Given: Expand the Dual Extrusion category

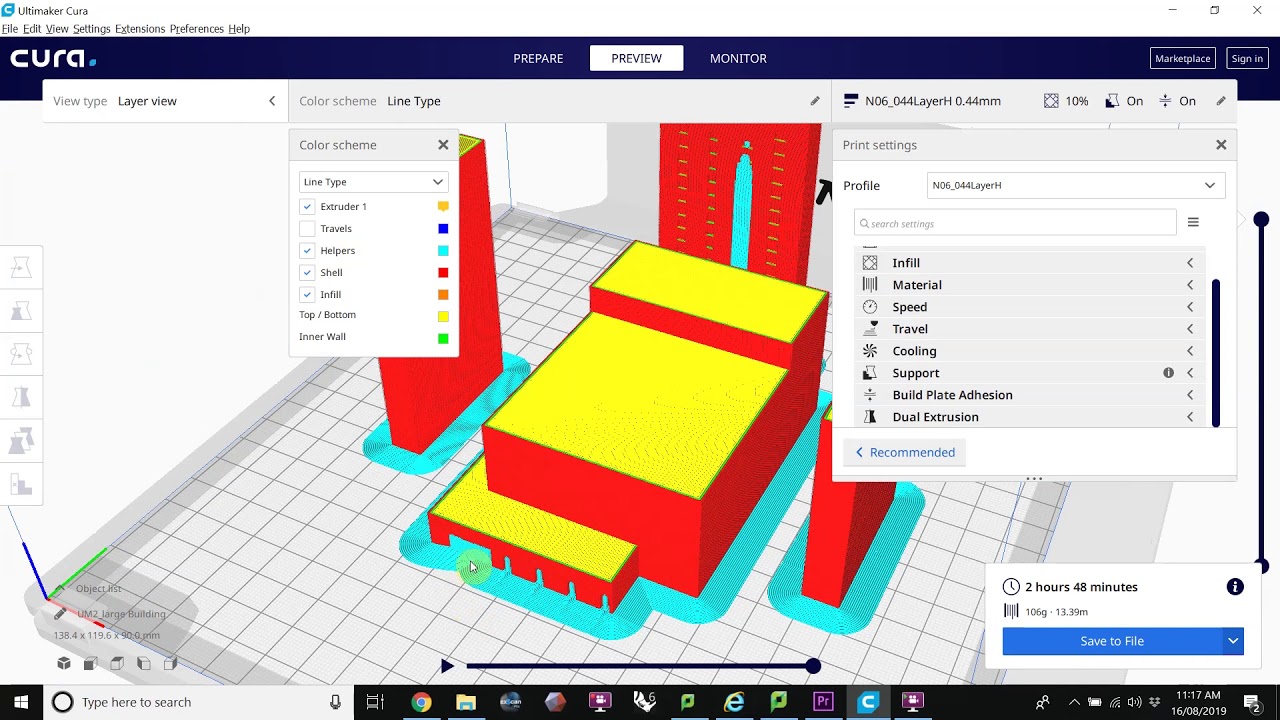Looking at the screenshot, I should (1030, 417).
